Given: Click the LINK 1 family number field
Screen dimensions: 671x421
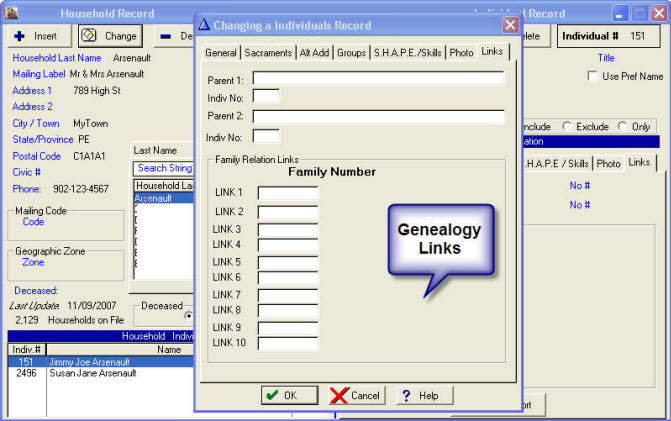Looking at the screenshot, I should [288, 193].
